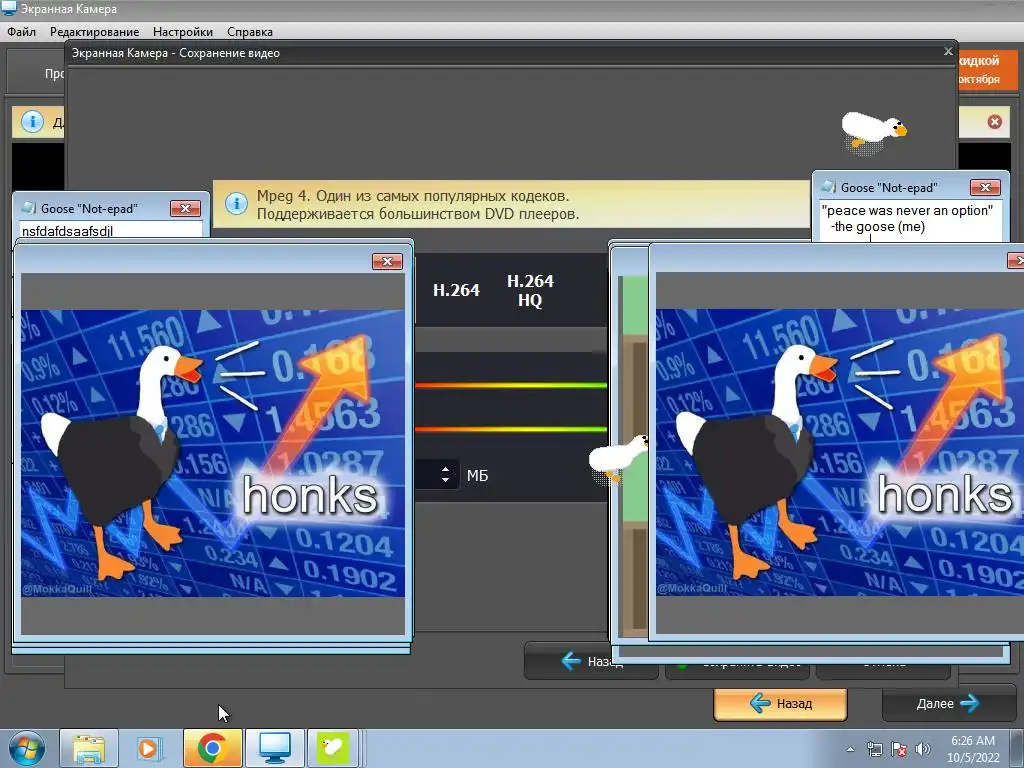Close the Сохранение видео dialog
Viewport: 1024px width, 768px height.
click(948, 51)
